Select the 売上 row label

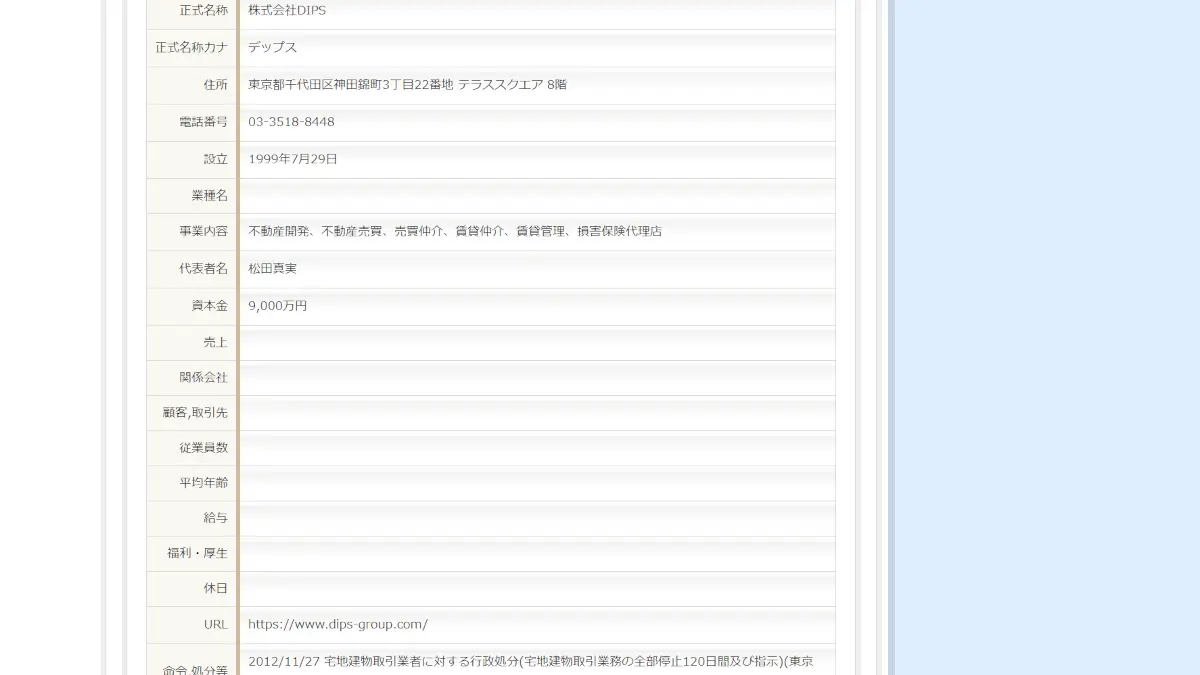(215, 343)
